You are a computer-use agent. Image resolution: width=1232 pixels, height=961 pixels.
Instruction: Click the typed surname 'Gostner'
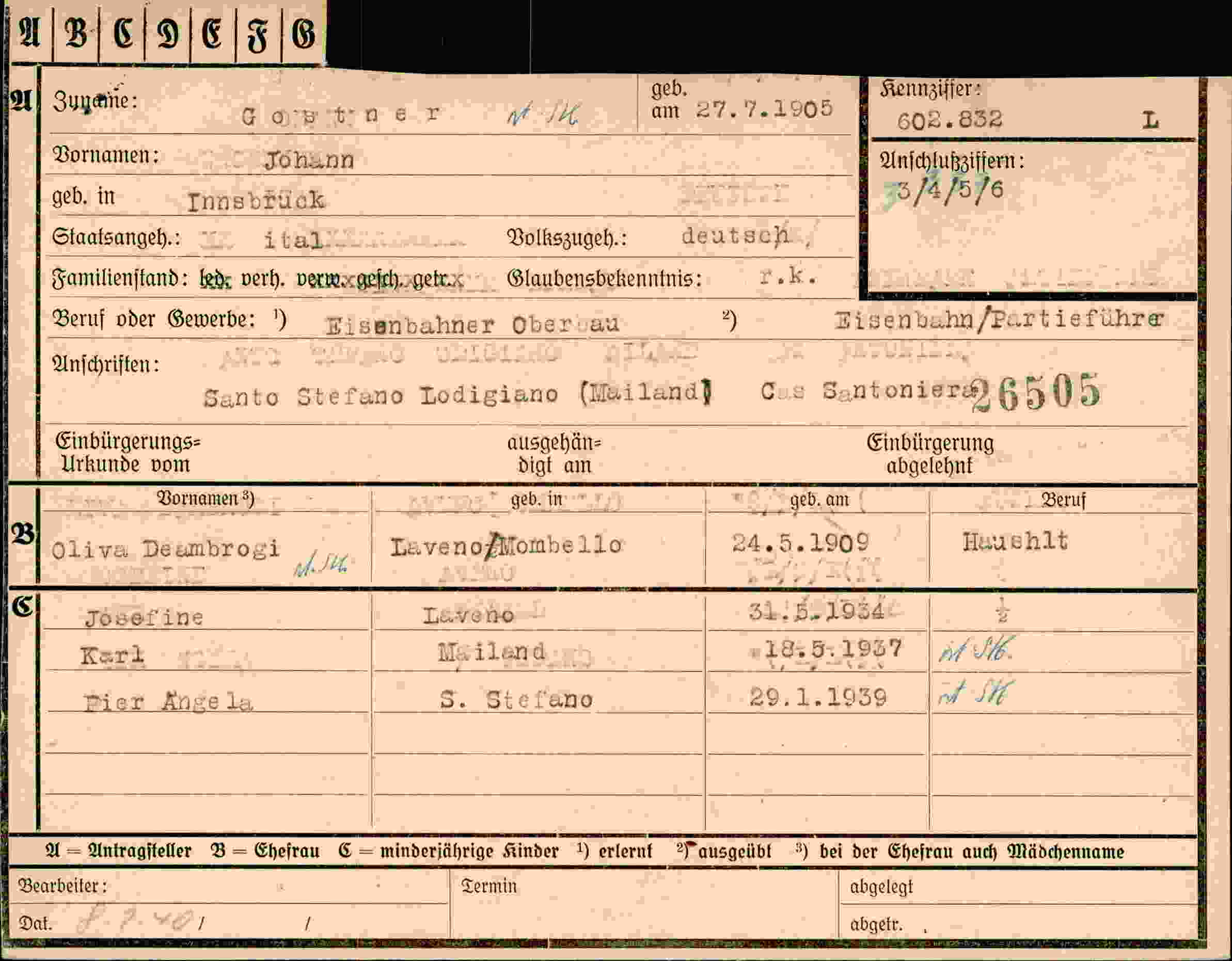pyautogui.click(x=340, y=116)
